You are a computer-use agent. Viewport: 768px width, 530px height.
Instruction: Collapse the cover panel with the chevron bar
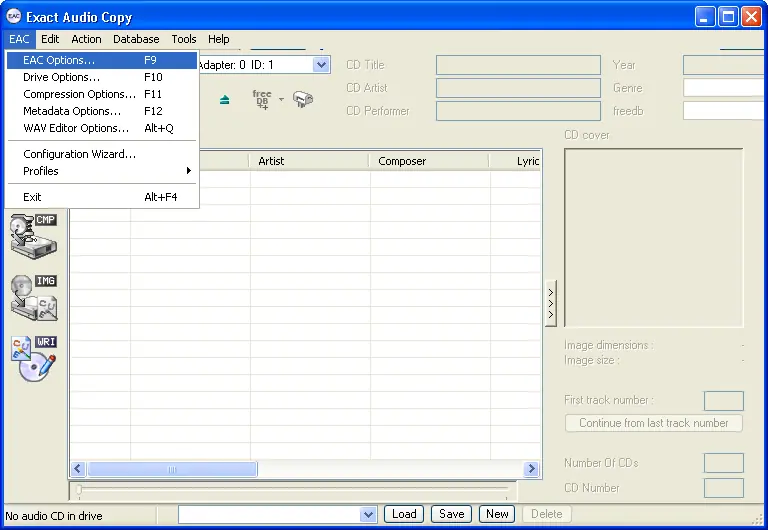pyautogui.click(x=551, y=303)
